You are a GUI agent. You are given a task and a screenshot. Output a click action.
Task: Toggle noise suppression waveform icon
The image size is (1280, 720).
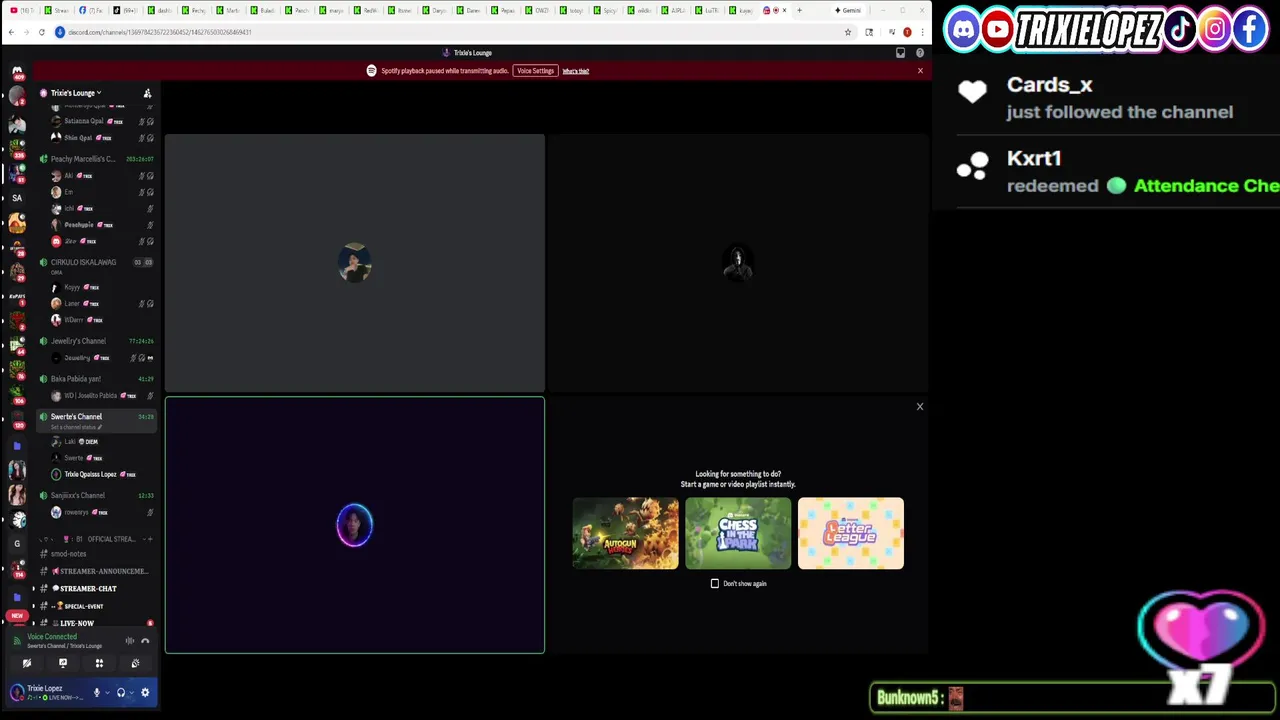point(129,641)
